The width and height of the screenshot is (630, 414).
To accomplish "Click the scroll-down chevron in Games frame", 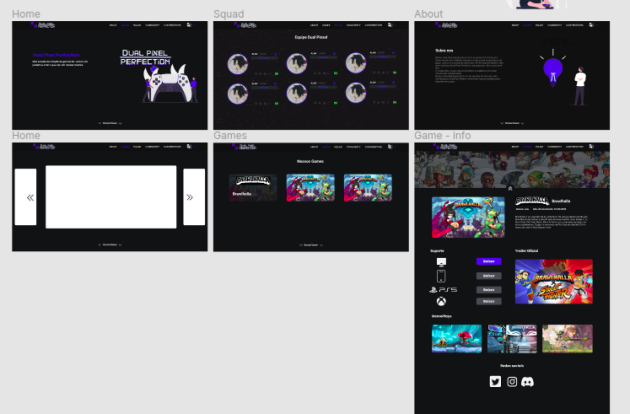I will (x=311, y=245).
